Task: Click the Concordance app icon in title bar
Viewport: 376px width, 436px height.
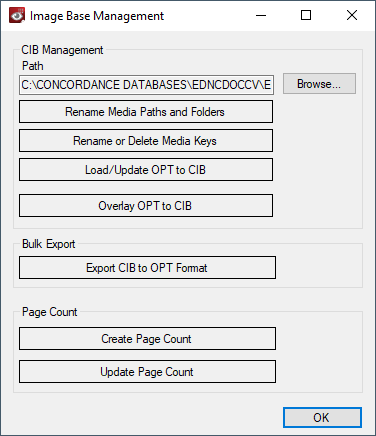Action: 17,16
